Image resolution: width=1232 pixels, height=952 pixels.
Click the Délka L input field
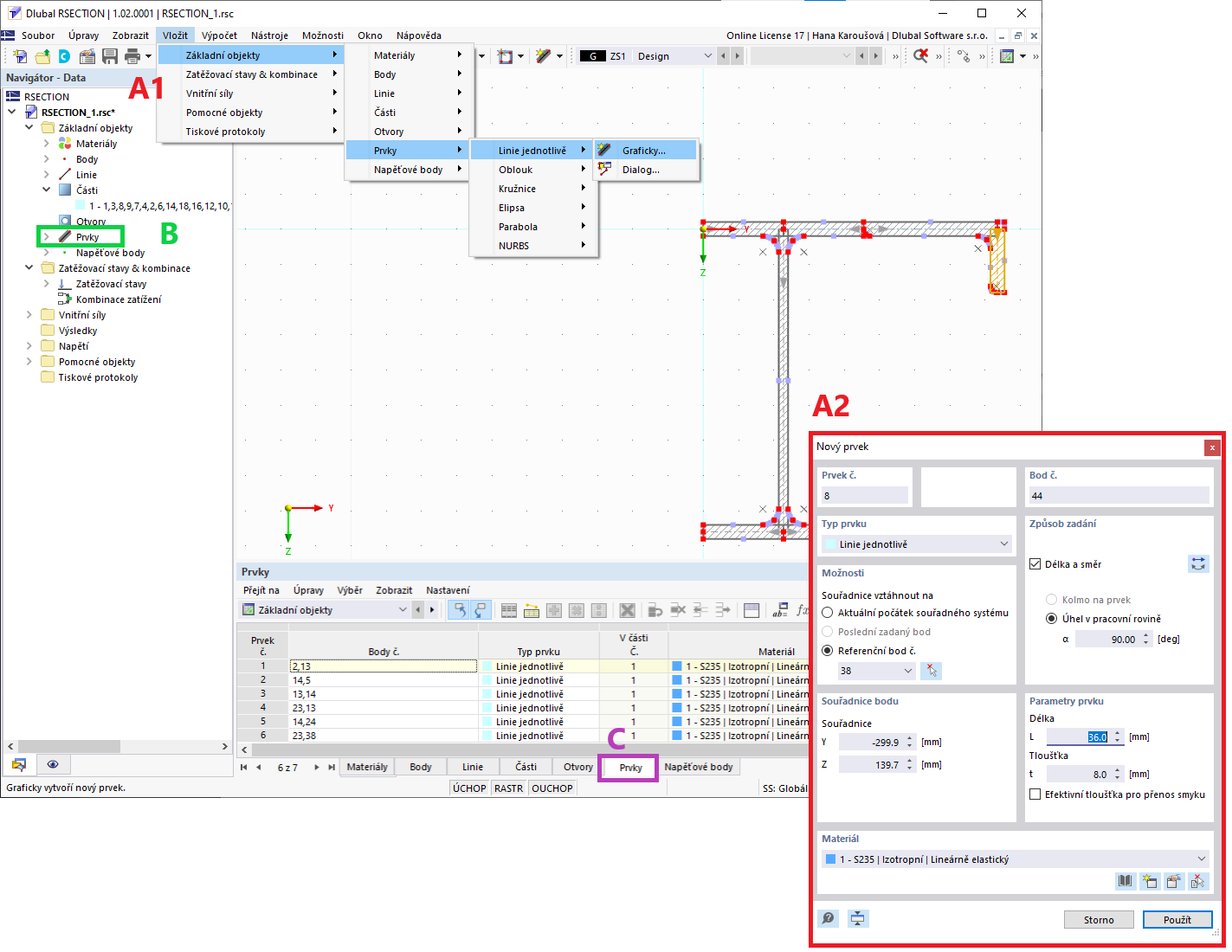click(x=1079, y=737)
